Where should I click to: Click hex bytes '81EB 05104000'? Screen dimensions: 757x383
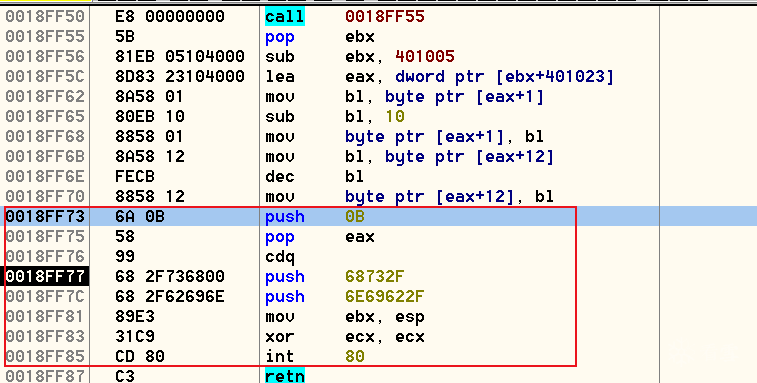(x=180, y=57)
